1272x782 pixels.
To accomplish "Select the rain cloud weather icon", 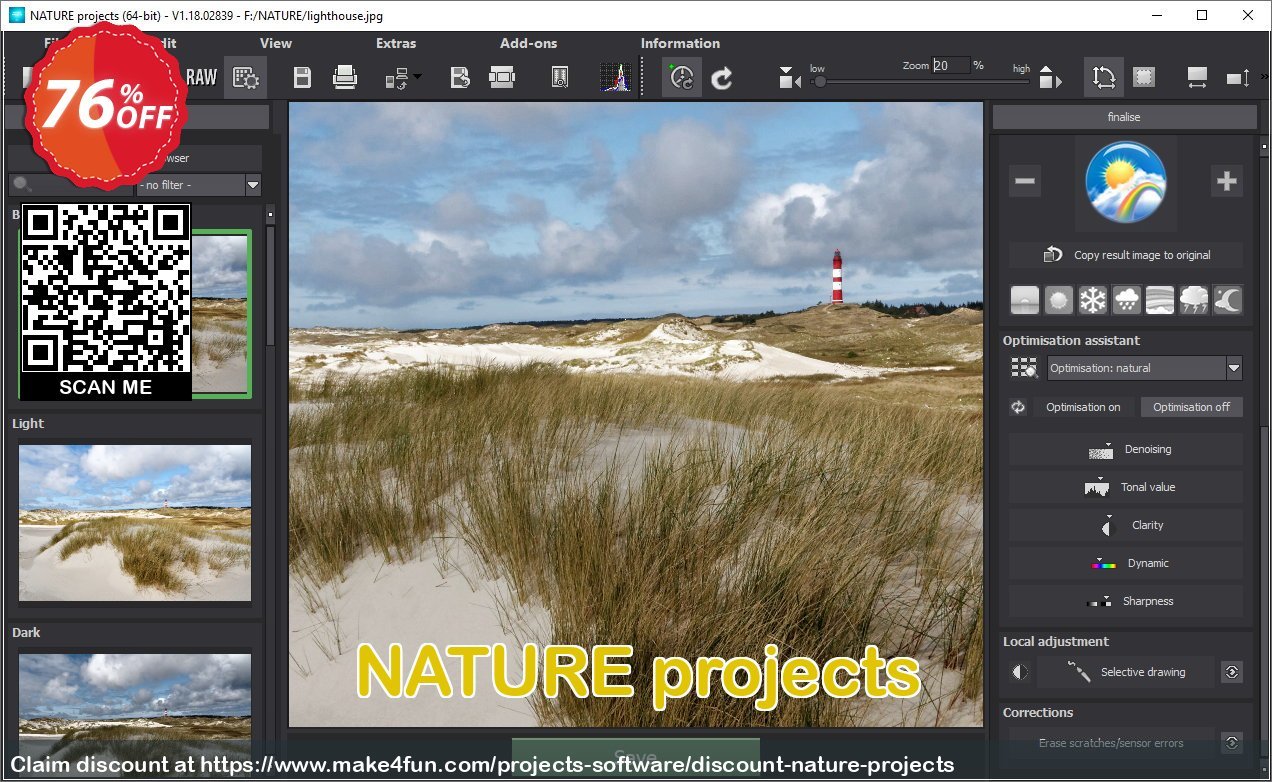I will tap(1127, 300).
